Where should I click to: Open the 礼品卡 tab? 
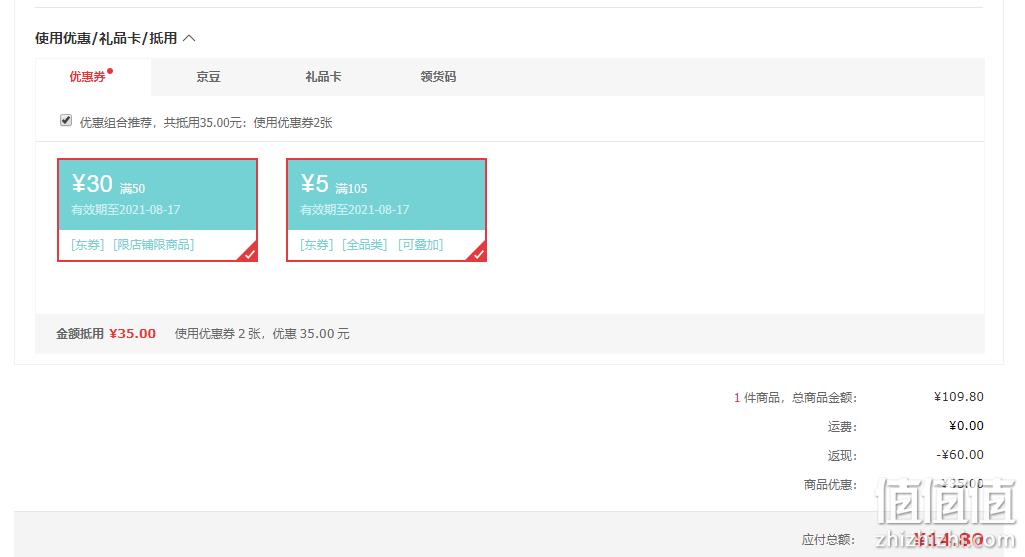pyautogui.click(x=323, y=76)
